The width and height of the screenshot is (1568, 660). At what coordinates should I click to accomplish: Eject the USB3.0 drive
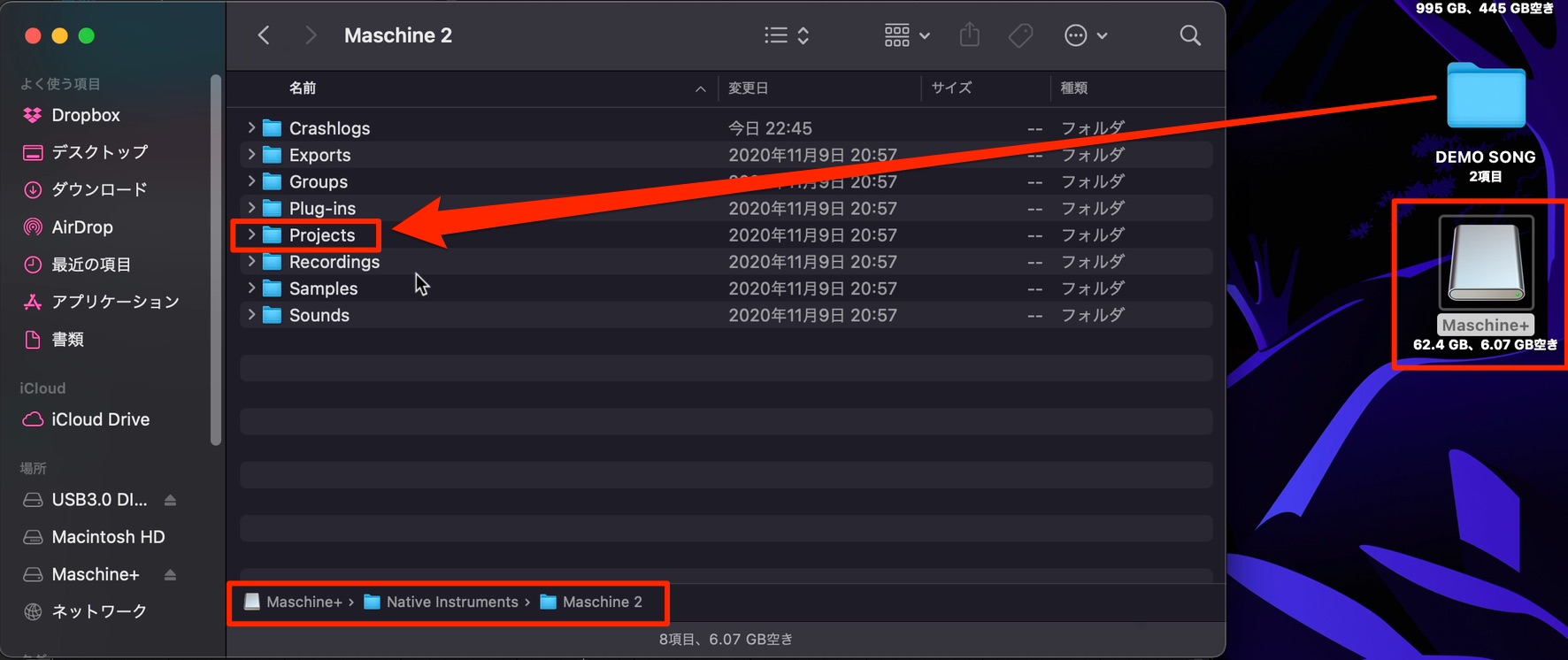170,500
